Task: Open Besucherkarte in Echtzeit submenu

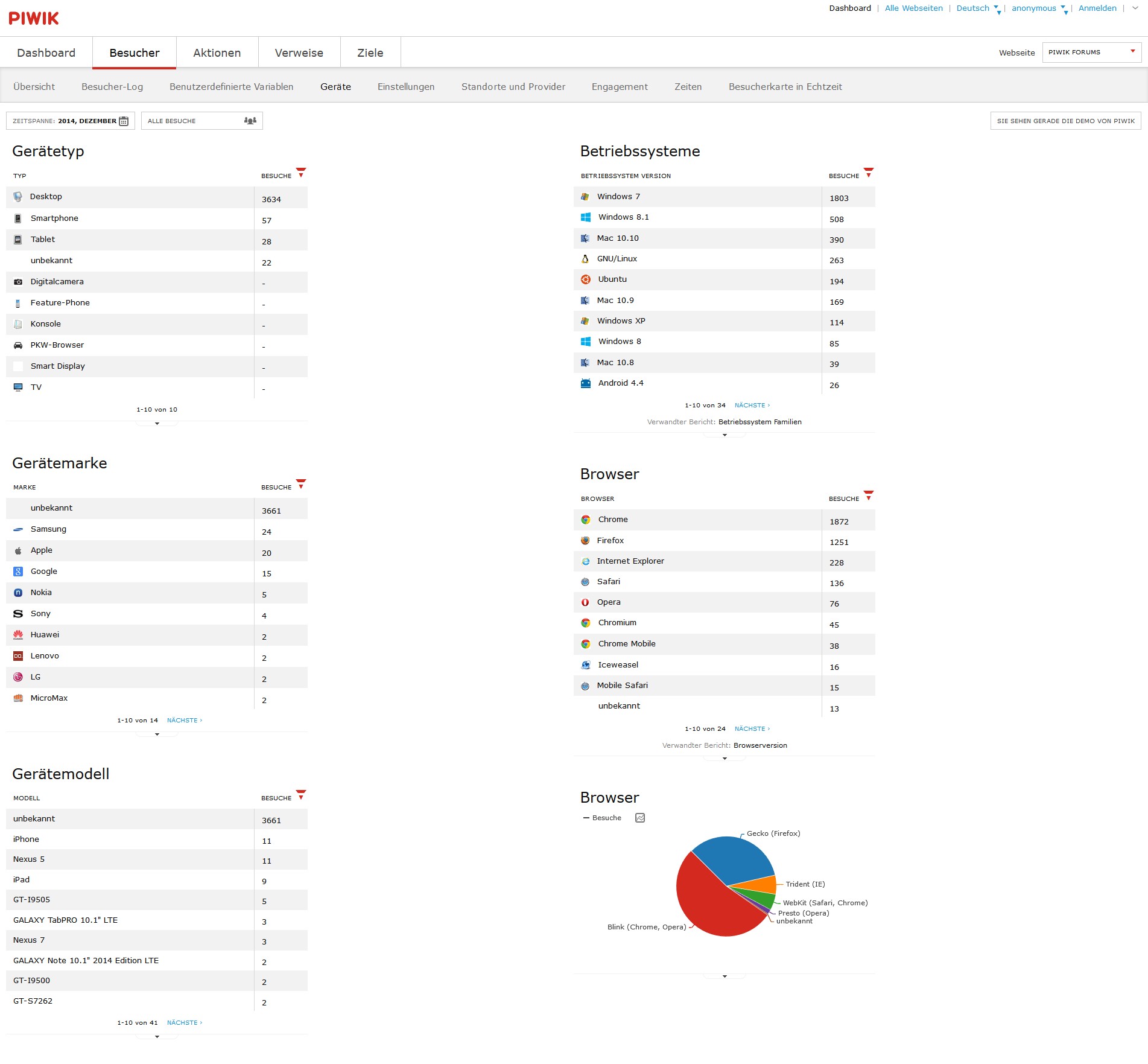Action: 785,87
